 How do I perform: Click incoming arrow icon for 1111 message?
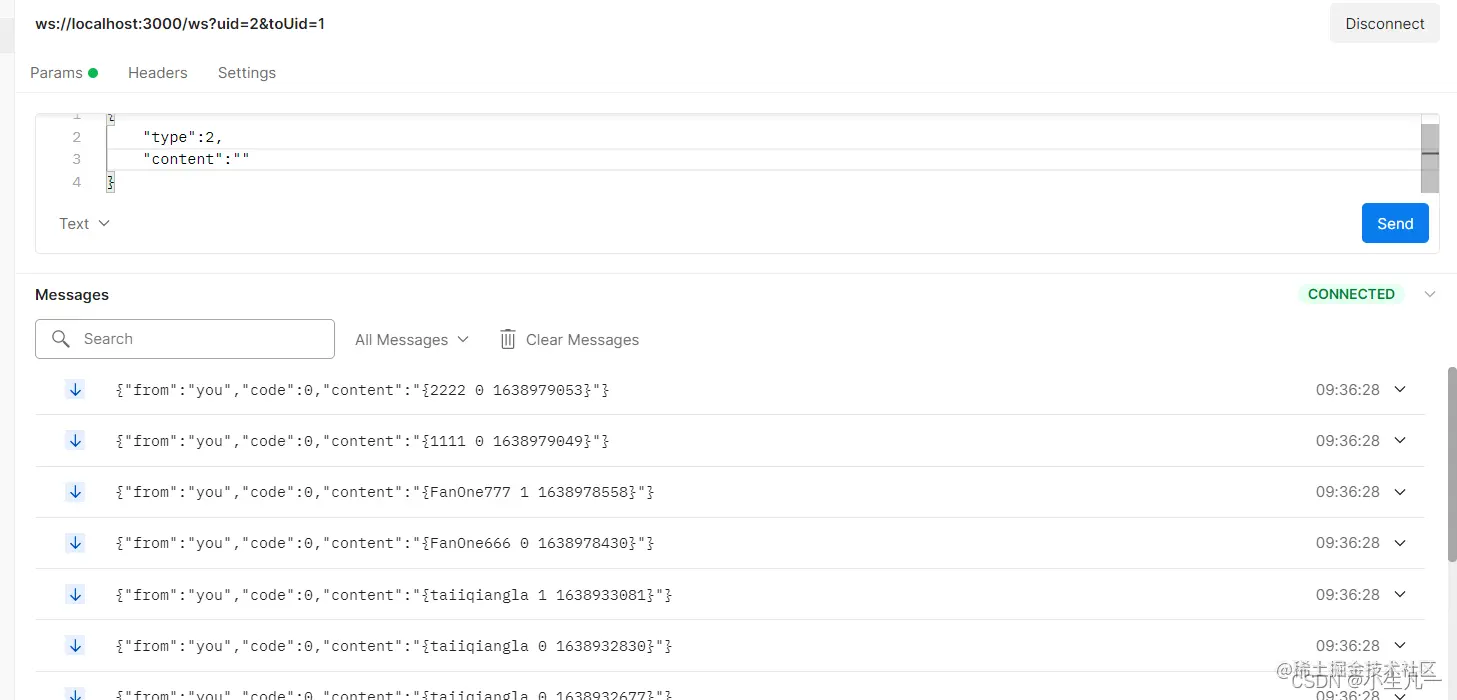pyautogui.click(x=75, y=441)
